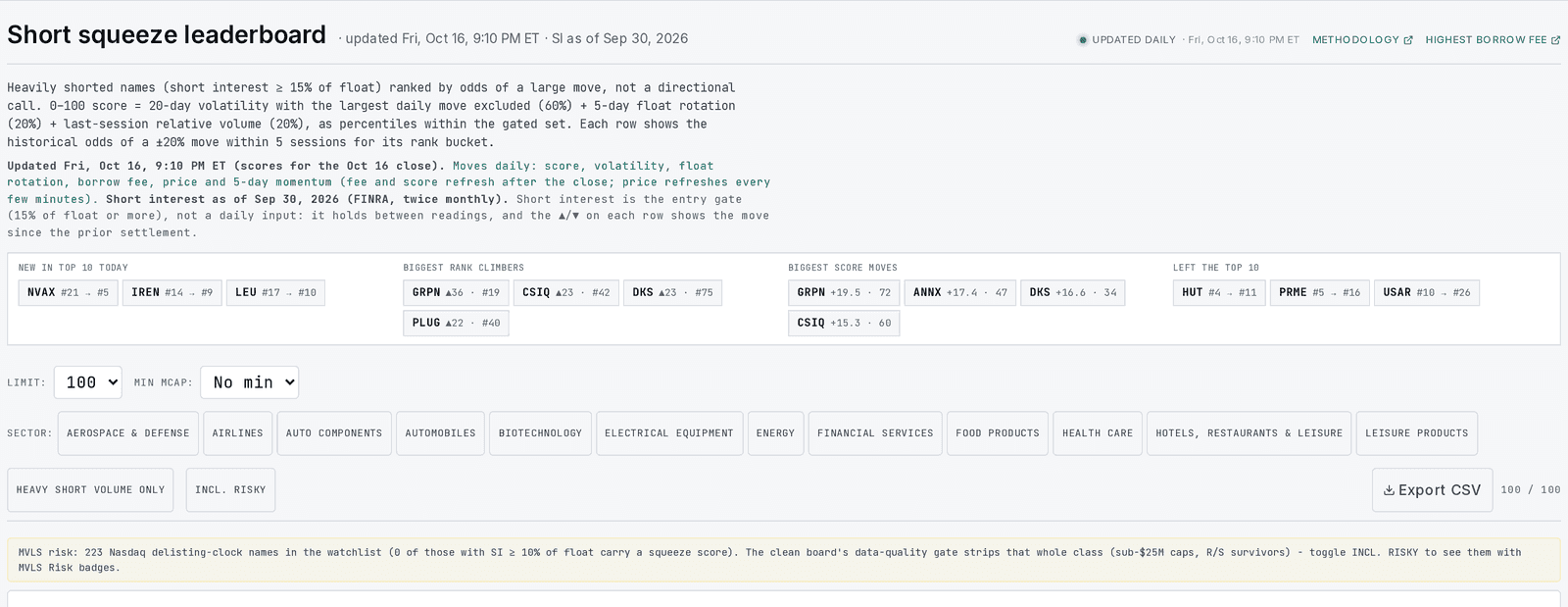Expand the Min Mcap dropdown
1568x607 pixels.
pyautogui.click(x=249, y=382)
